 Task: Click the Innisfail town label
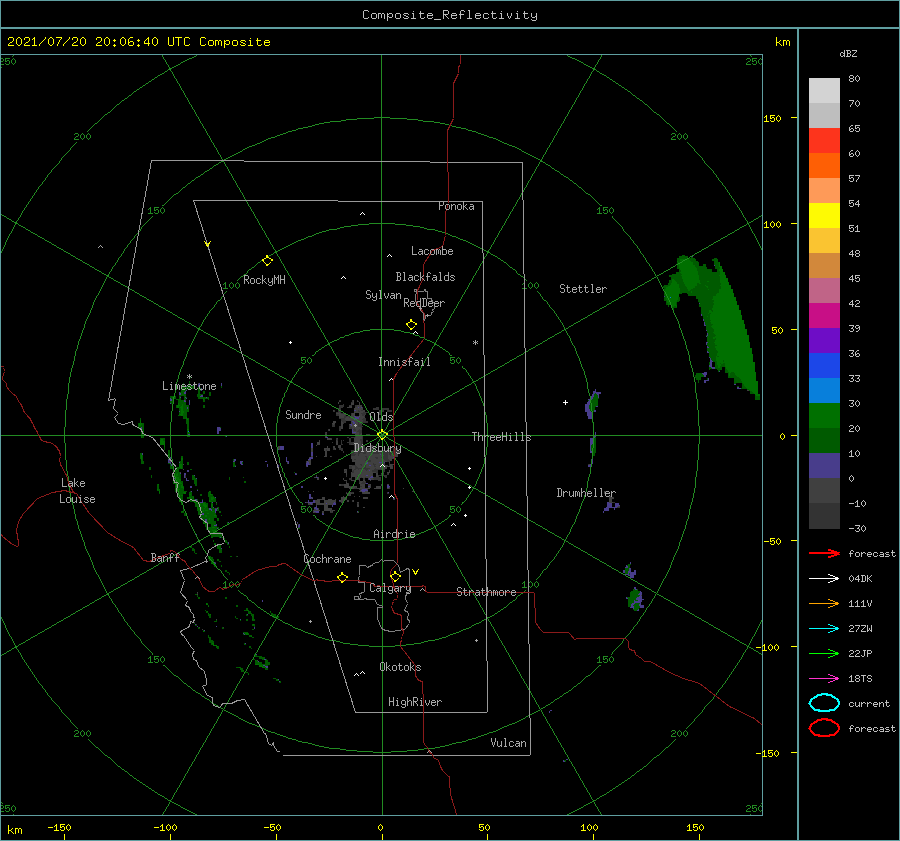coord(404,362)
